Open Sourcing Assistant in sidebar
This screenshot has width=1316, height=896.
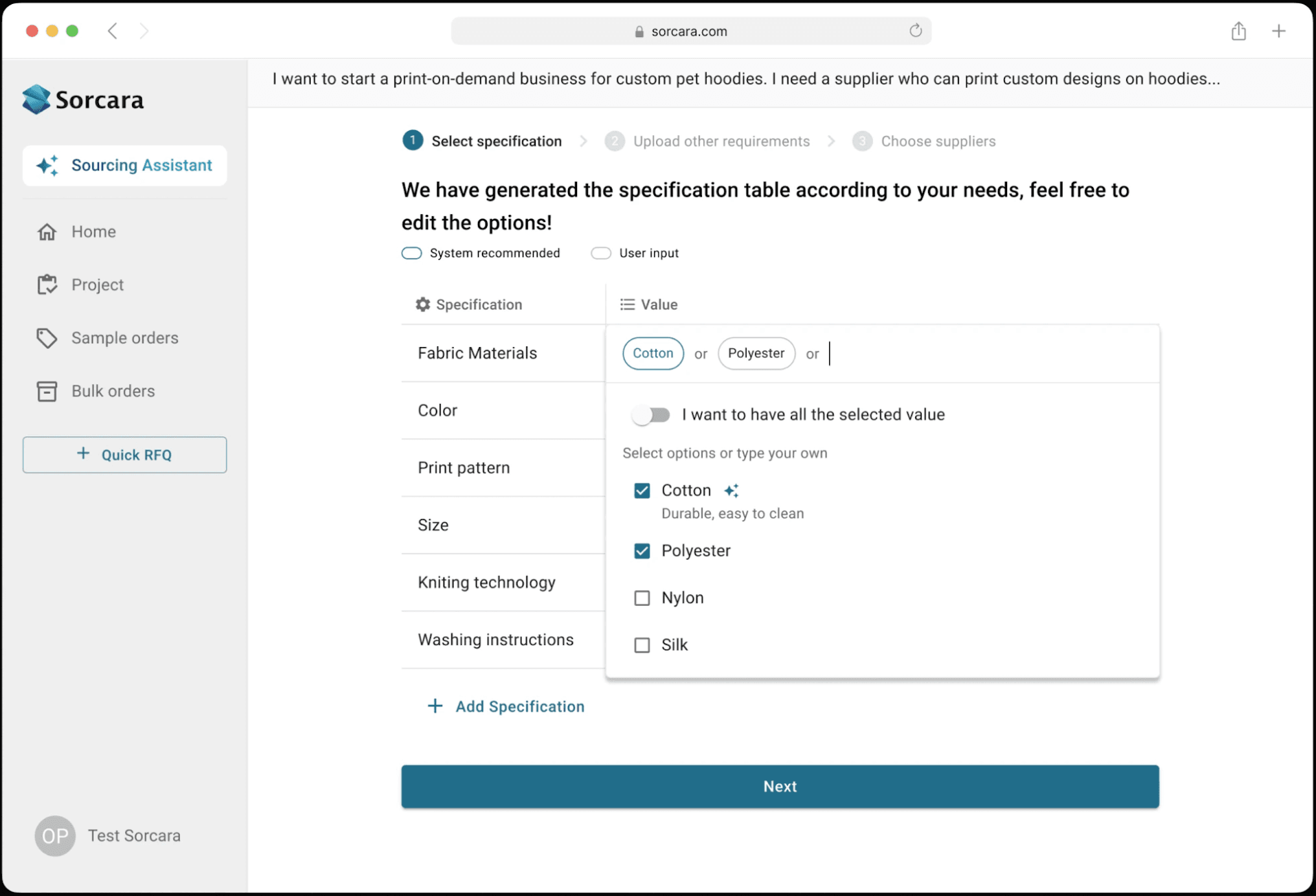tap(124, 166)
